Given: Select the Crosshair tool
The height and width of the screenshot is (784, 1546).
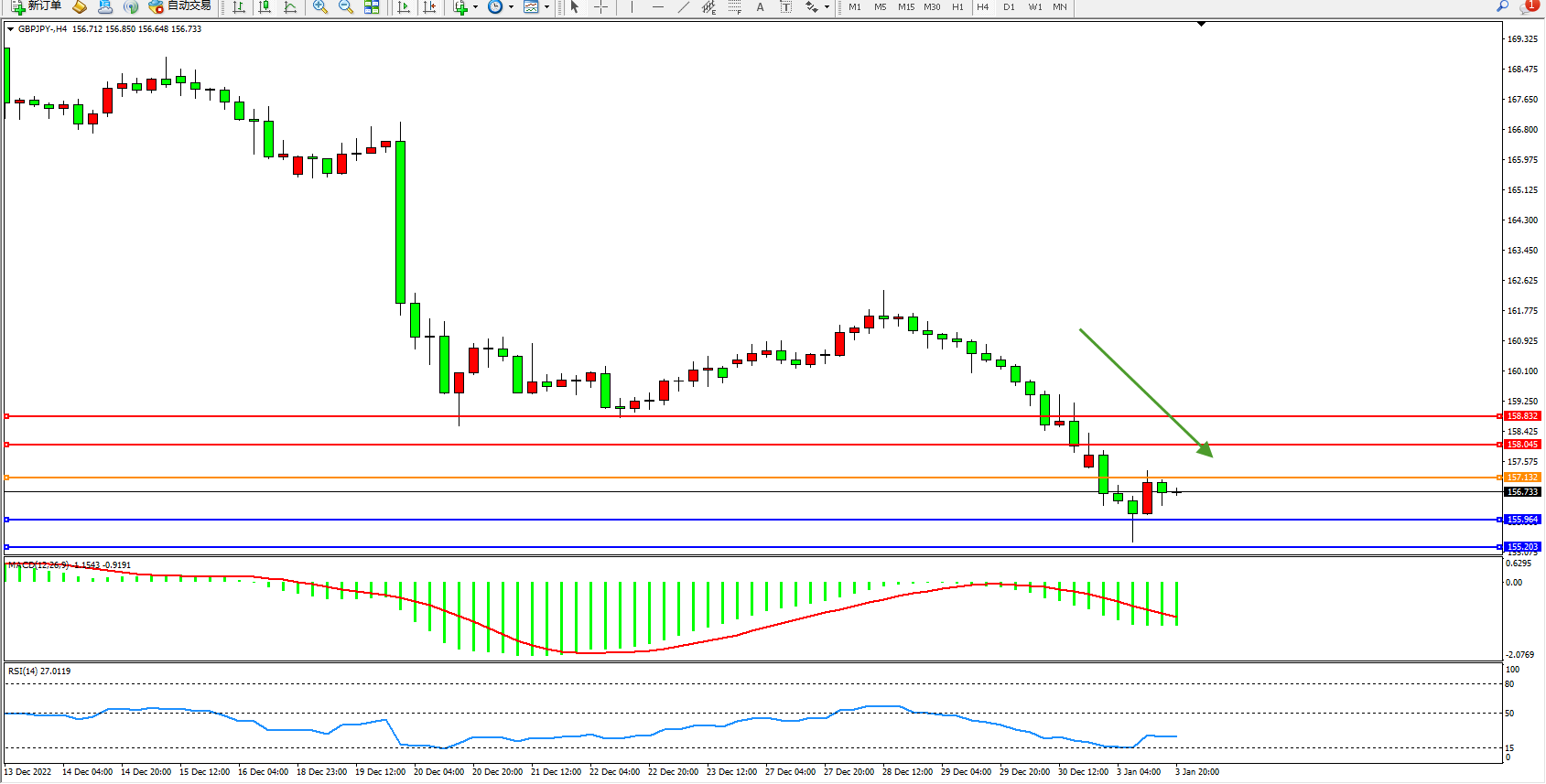Looking at the screenshot, I should 600,7.
